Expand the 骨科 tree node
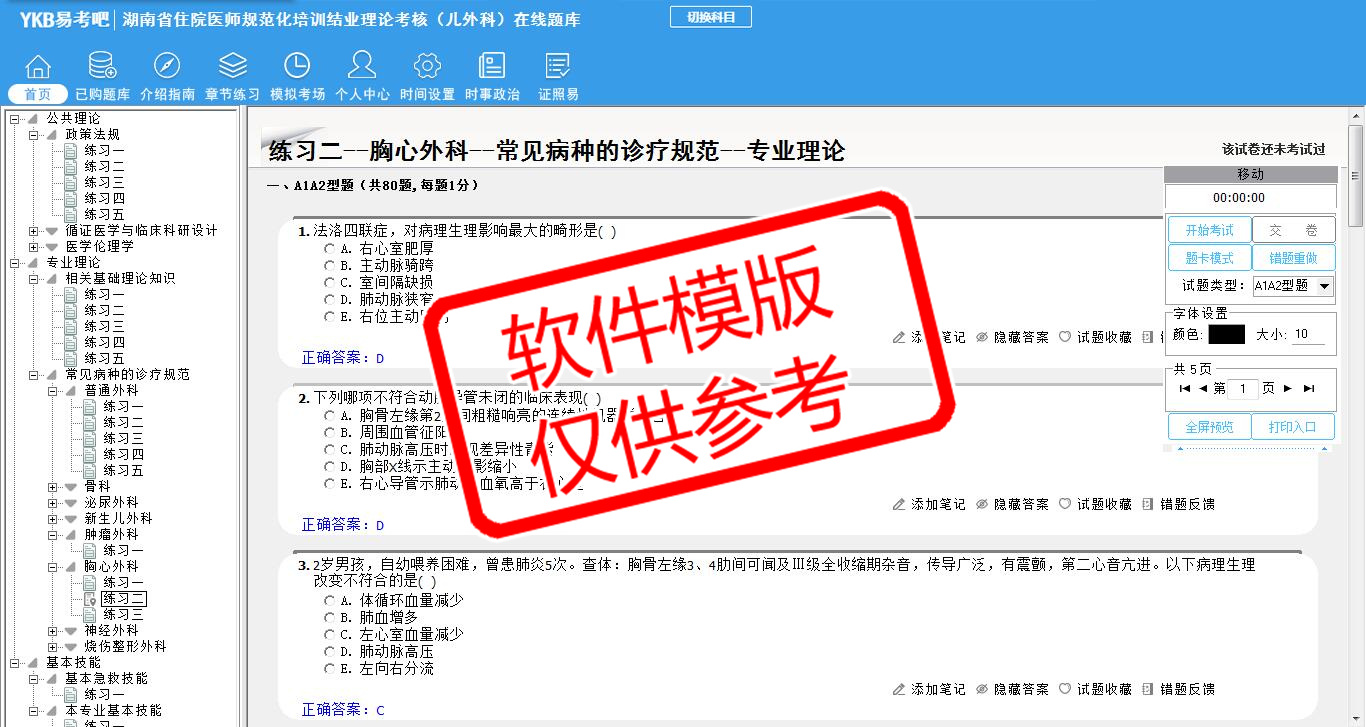 [x=53, y=486]
